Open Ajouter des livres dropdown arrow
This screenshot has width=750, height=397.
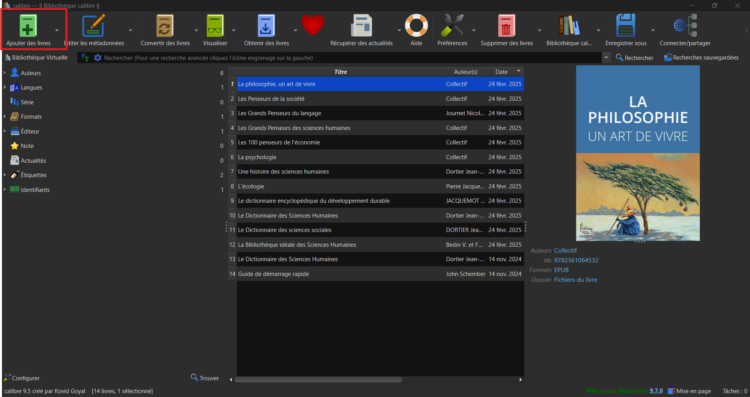click(x=57, y=30)
